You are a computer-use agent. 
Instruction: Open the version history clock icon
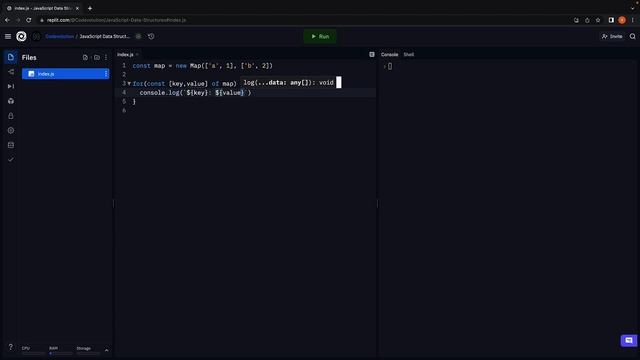click(x=151, y=36)
